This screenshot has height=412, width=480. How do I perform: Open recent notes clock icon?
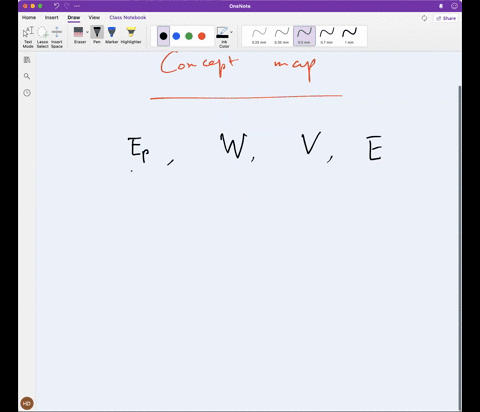tap(27, 93)
